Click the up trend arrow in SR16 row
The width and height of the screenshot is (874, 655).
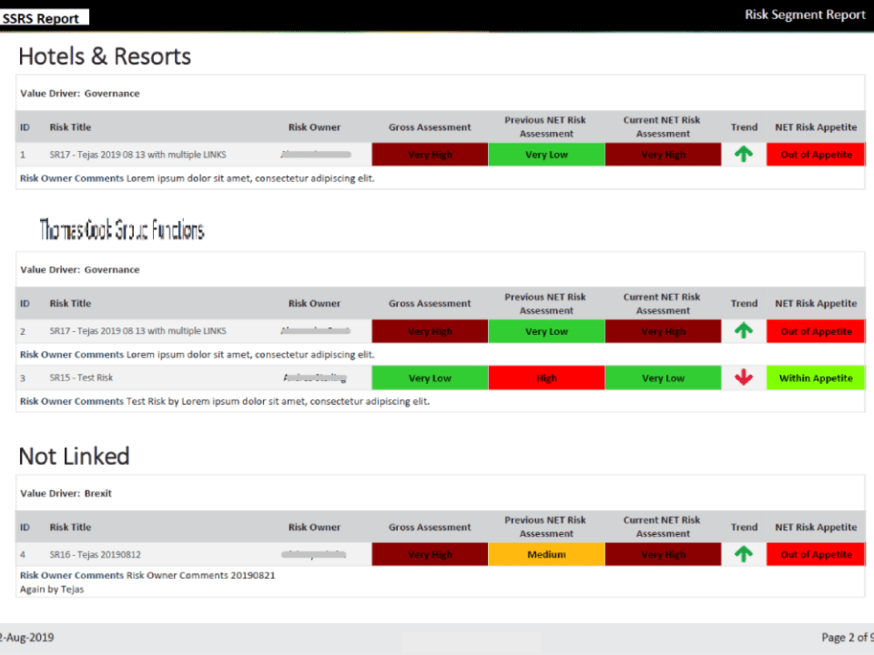(x=743, y=554)
